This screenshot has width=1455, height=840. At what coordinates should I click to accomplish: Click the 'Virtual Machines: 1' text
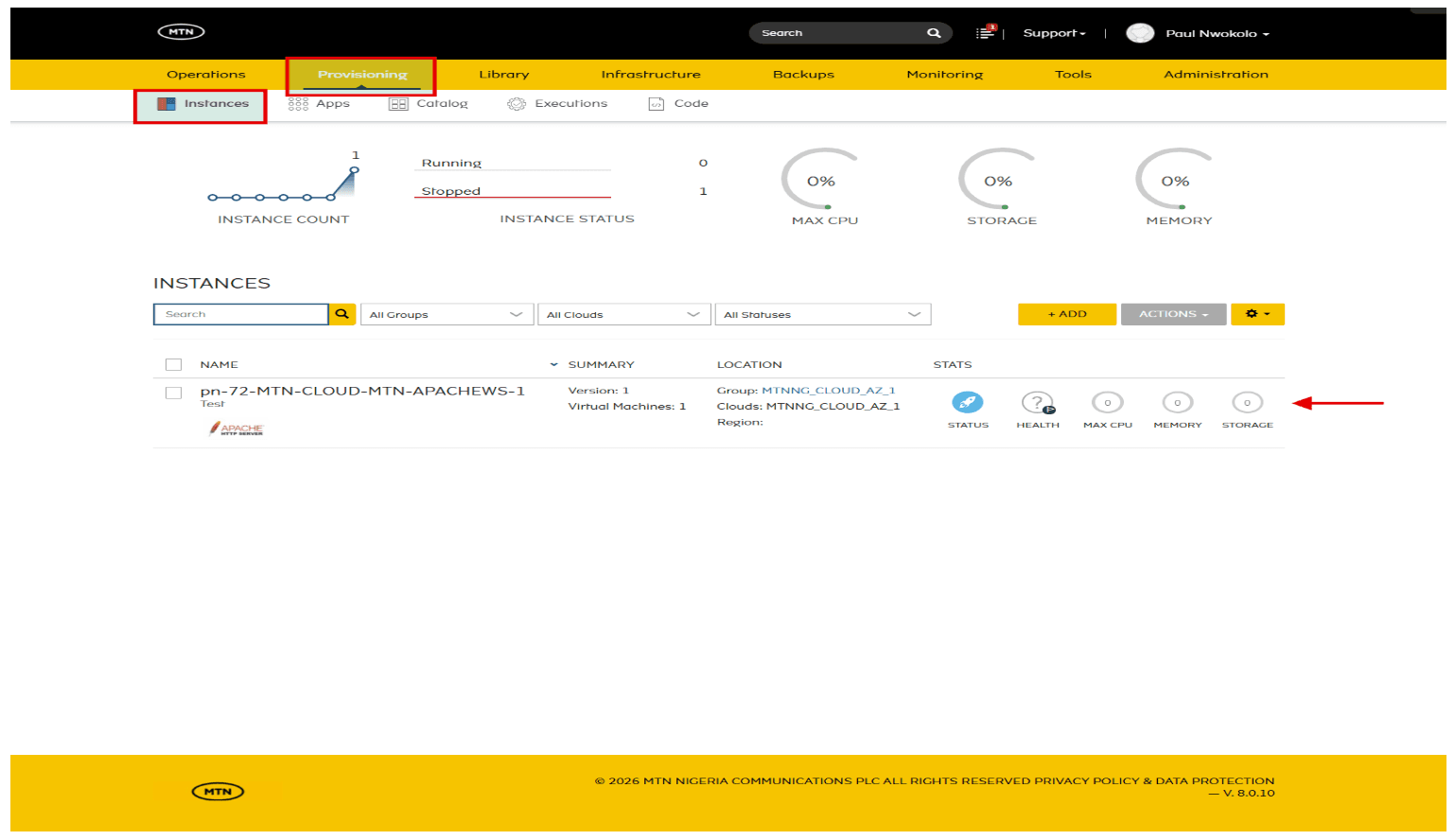point(626,406)
